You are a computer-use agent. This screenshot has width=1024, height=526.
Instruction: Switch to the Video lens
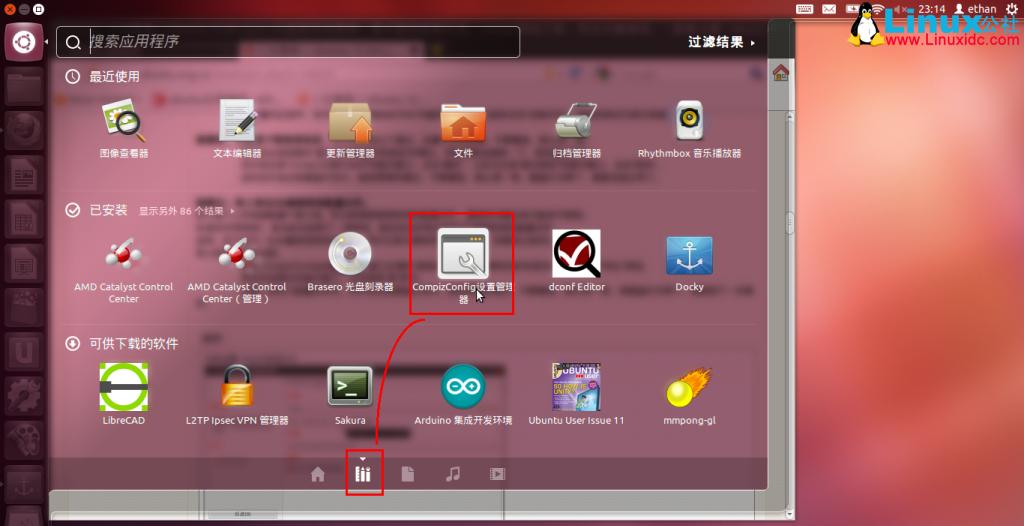coord(498,474)
